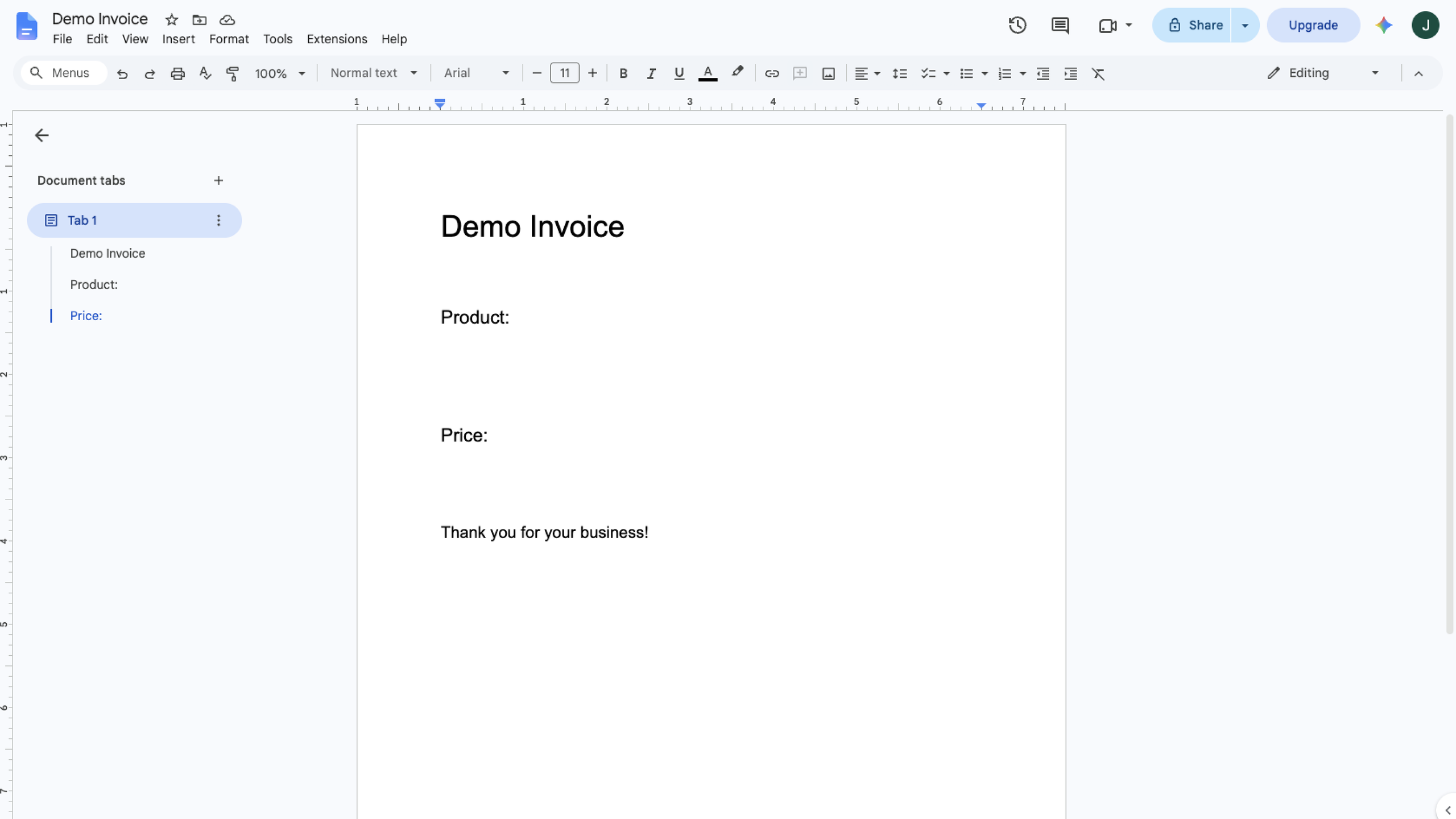Viewport: 1456px width, 819px height.
Task: Open the comments history icon
Action: 1060,25
